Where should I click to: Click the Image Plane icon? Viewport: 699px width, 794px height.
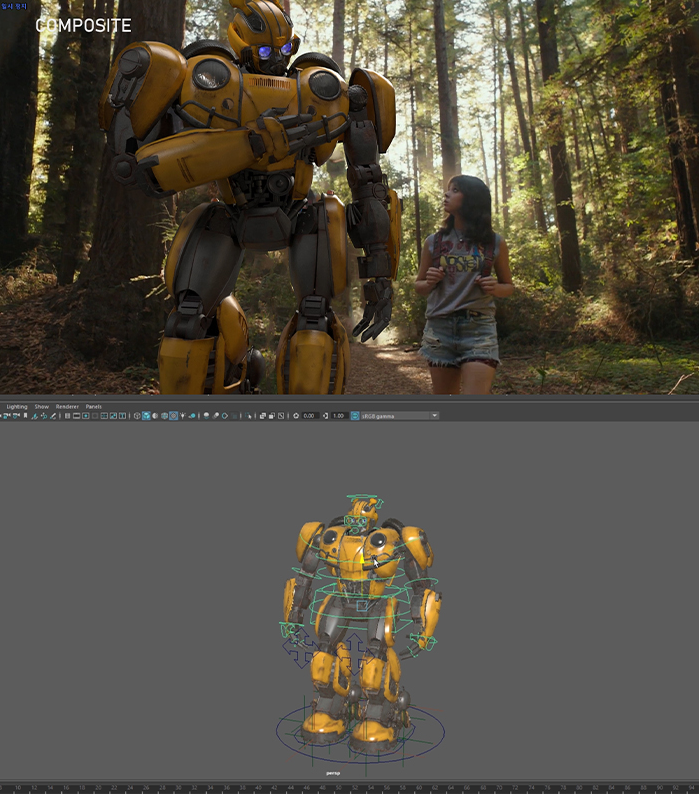tap(34, 416)
